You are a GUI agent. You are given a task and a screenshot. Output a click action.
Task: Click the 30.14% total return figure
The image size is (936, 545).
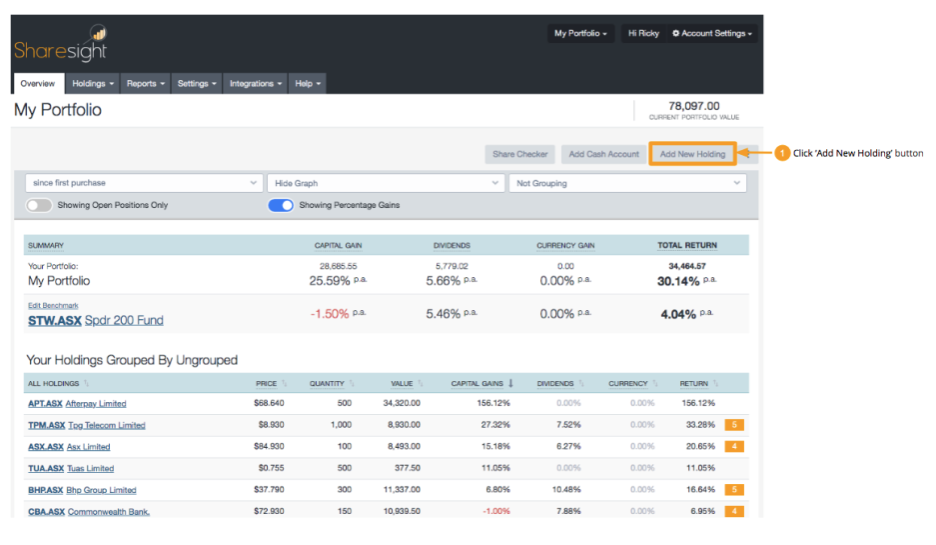pos(678,281)
